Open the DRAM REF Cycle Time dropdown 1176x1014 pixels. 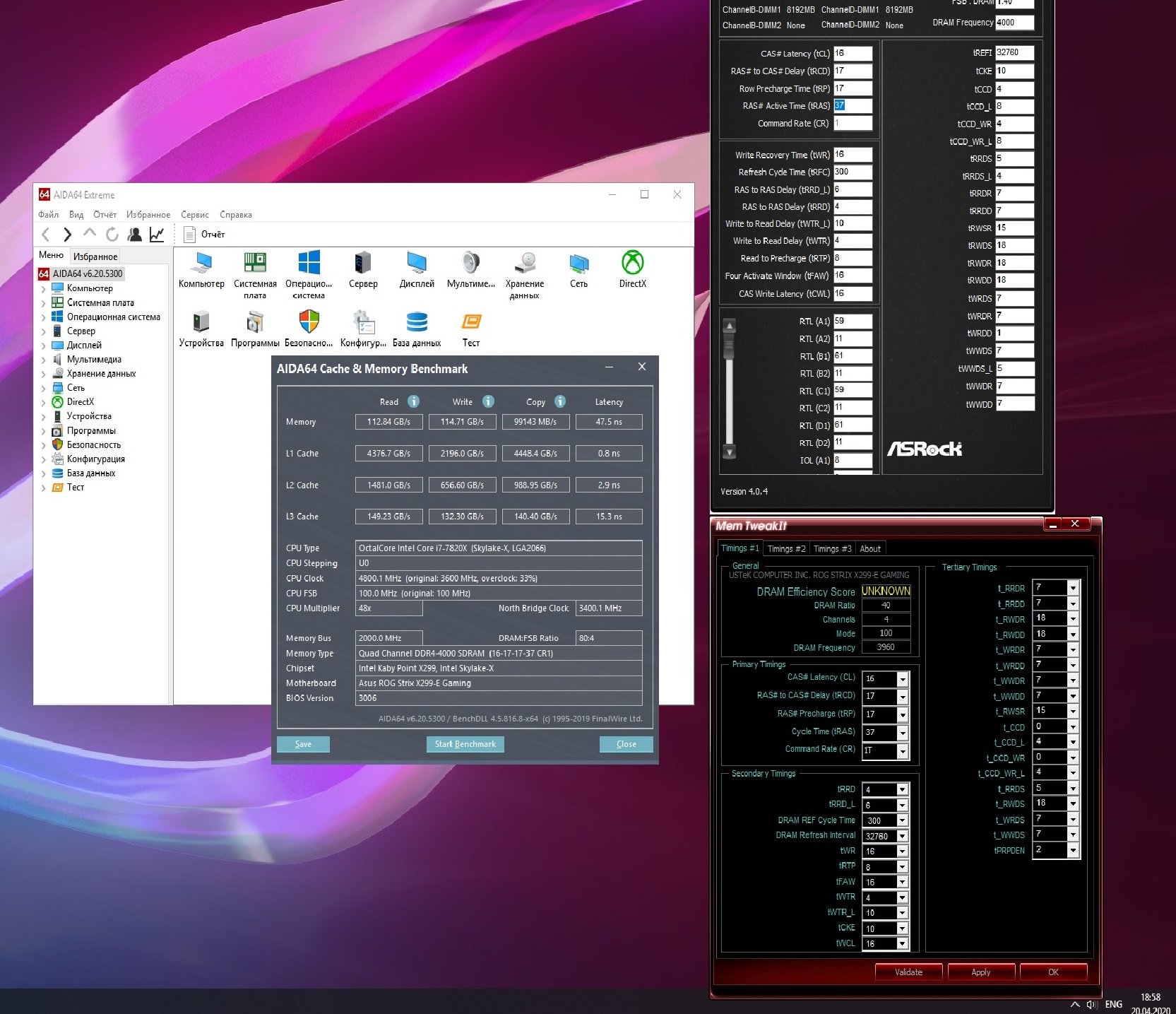[902, 820]
